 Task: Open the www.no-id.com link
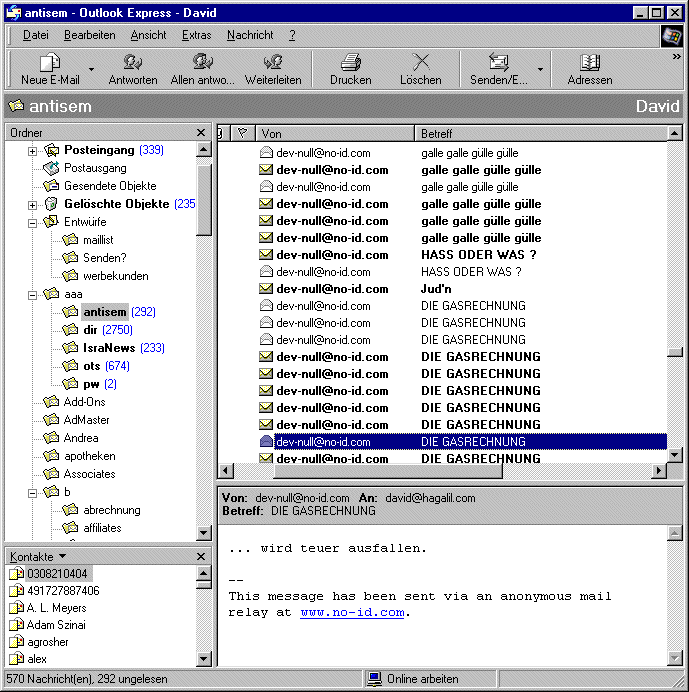[352, 613]
